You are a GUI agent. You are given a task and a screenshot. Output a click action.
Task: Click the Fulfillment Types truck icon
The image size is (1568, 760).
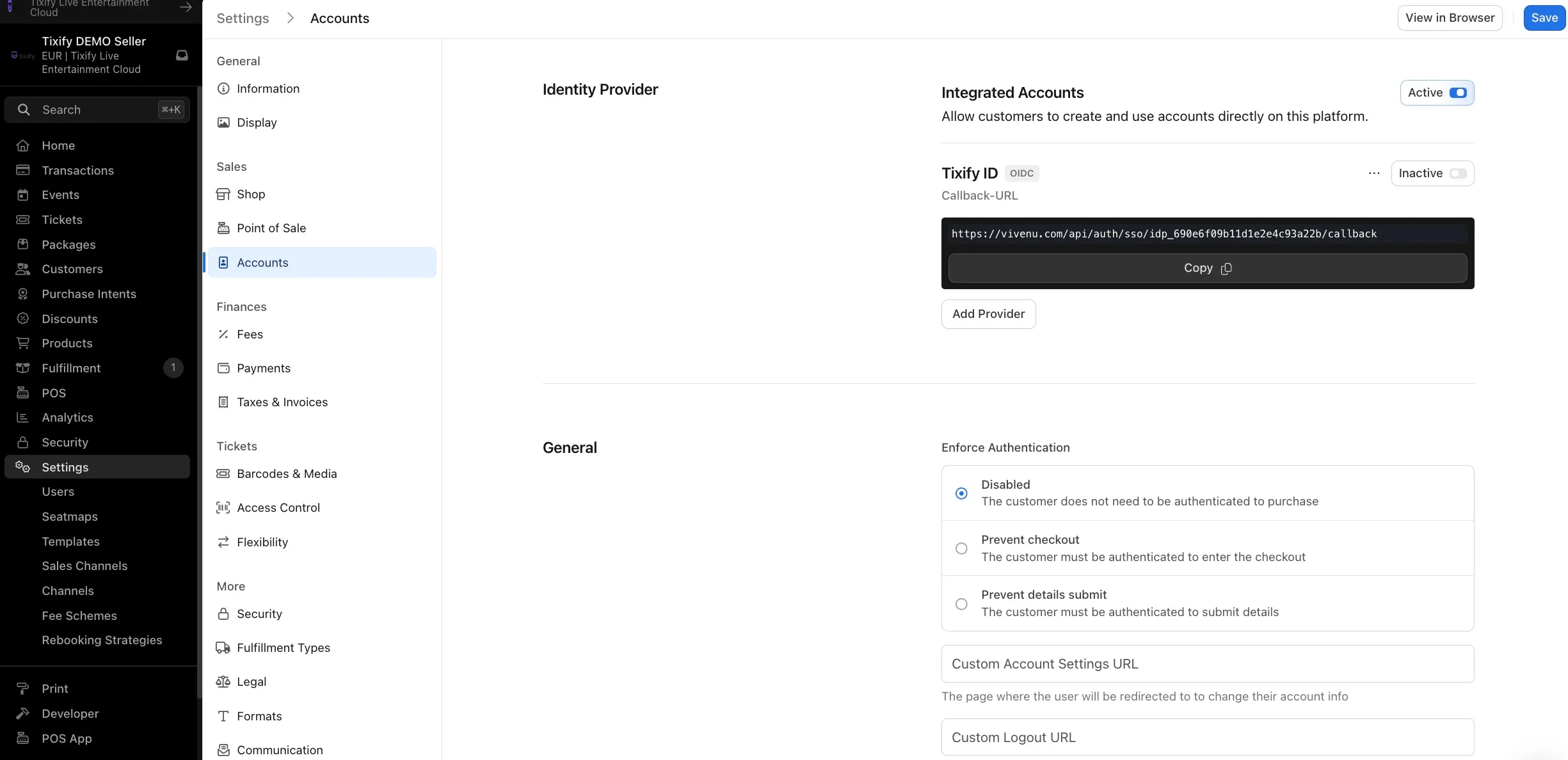pyautogui.click(x=223, y=648)
